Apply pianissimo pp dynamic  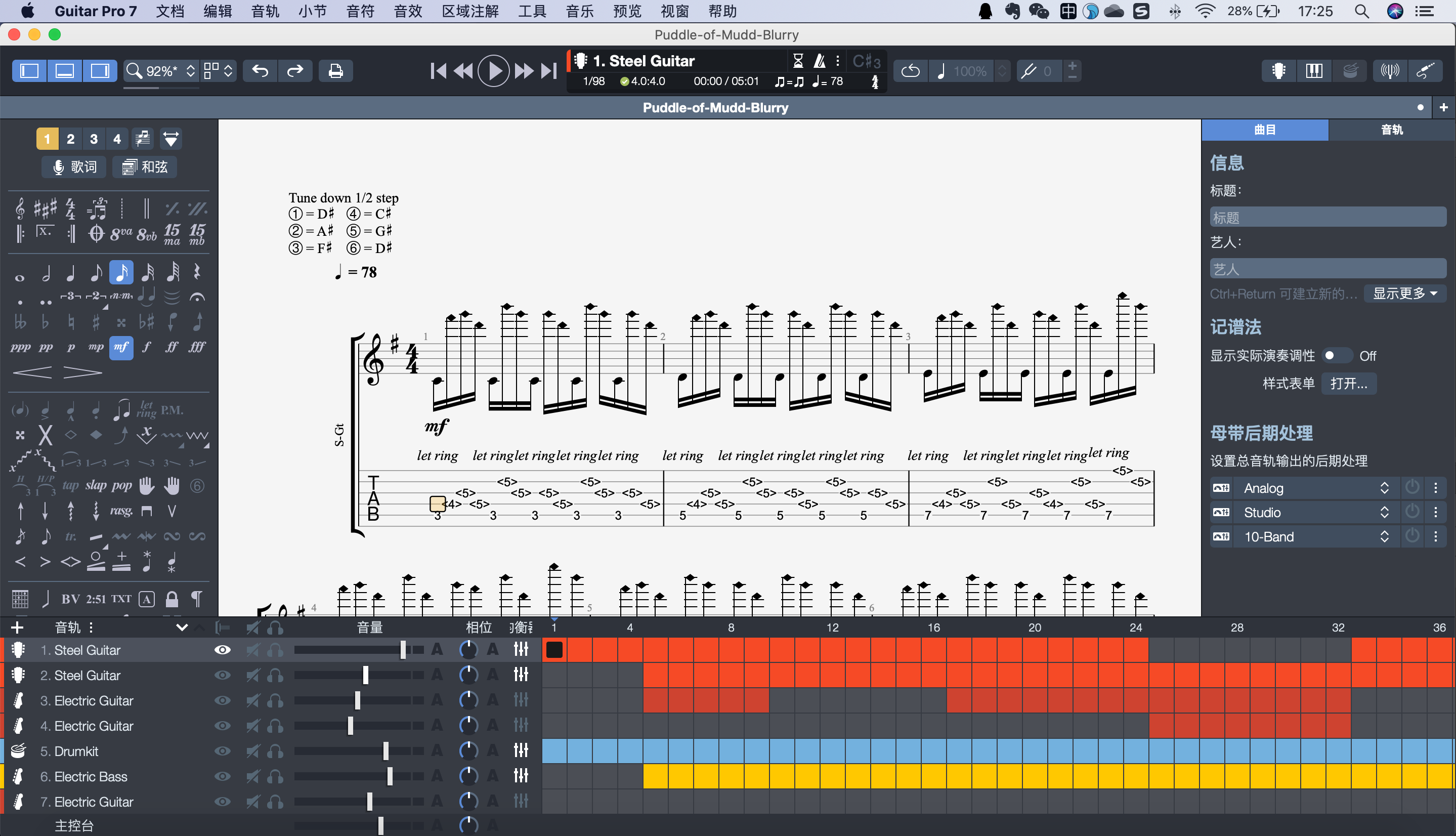pos(46,348)
